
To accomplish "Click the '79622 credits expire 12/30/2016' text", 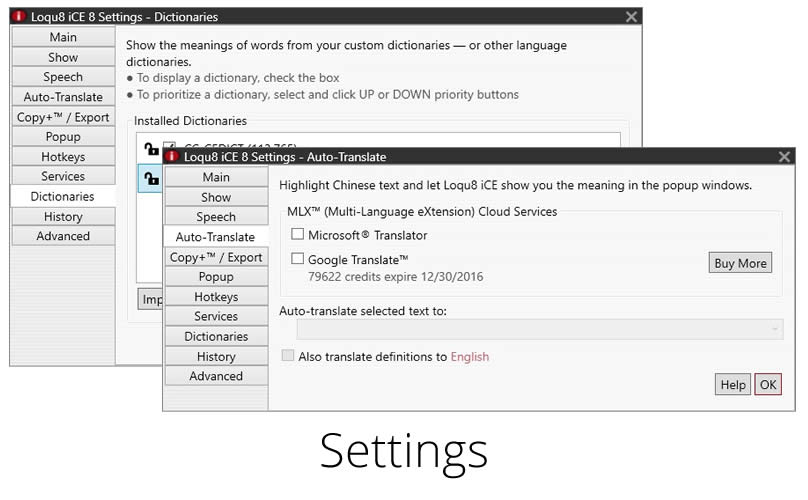I will coord(395,277).
